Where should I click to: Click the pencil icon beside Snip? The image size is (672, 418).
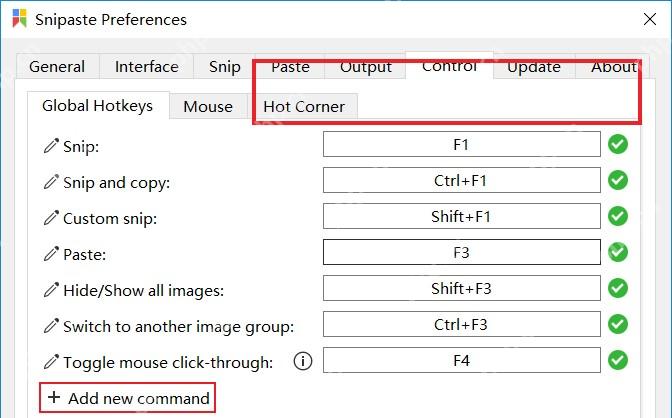pos(51,146)
